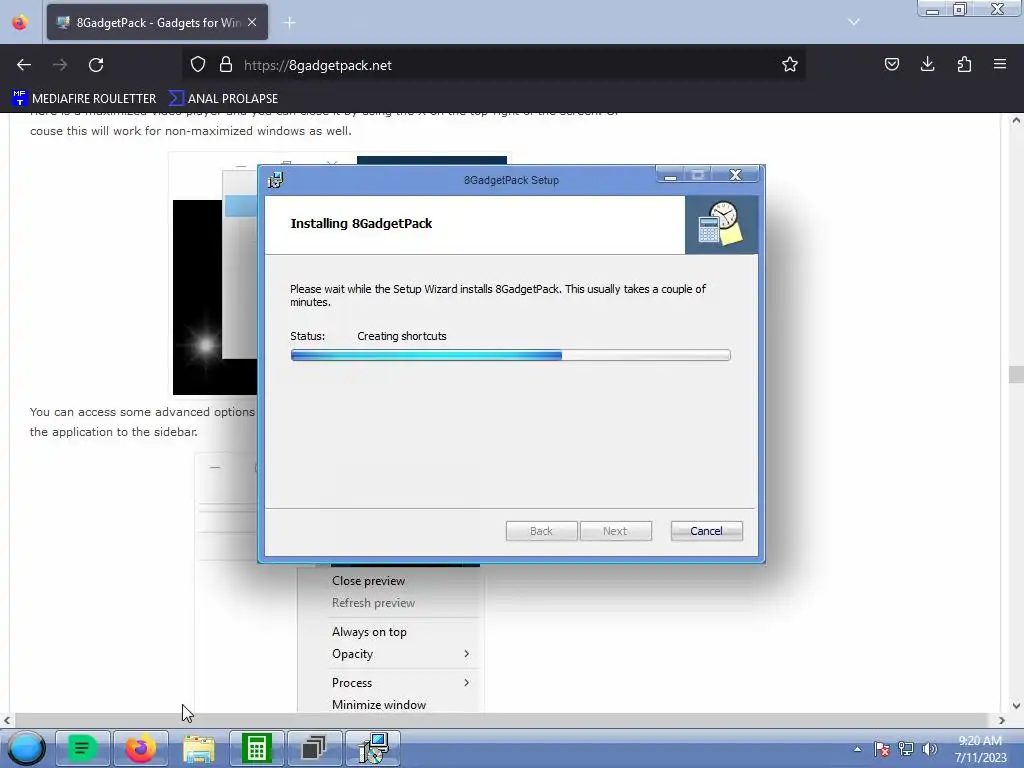The image size is (1024, 768).
Task: Reload the 8gadgetpack.net page
Action: [96, 65]
